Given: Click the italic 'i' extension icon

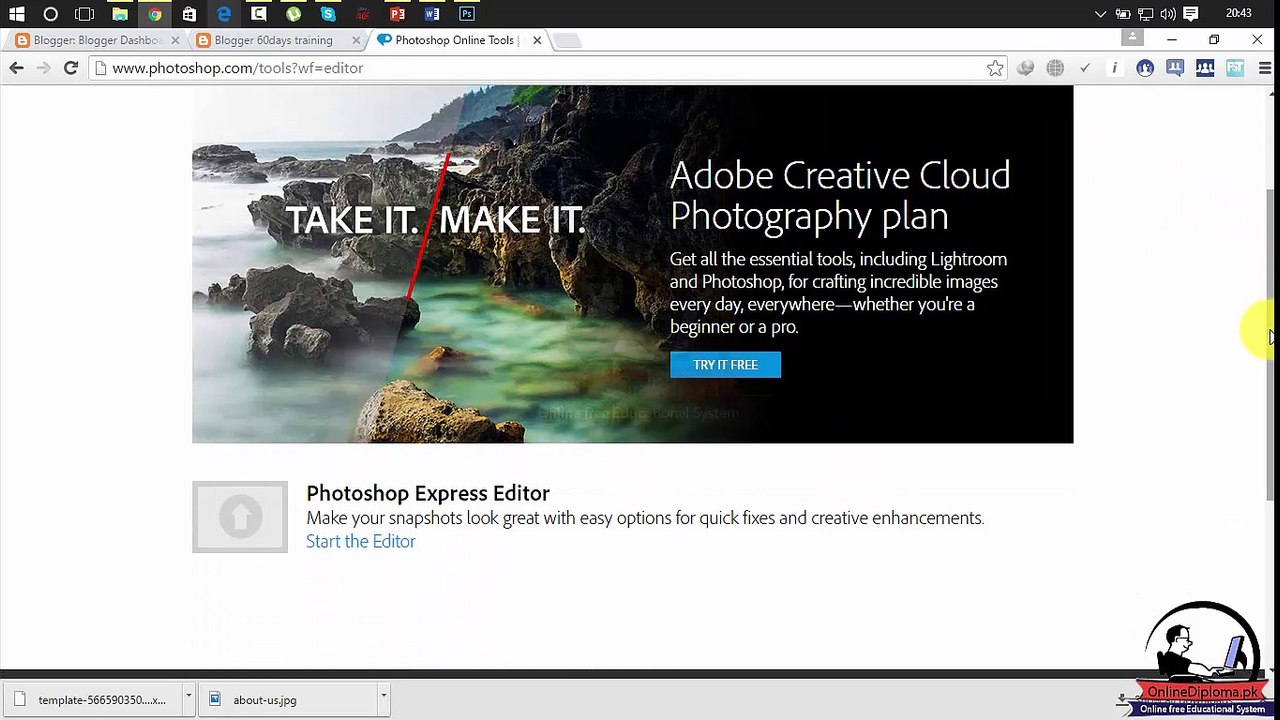Looking at the screenshot, I should click(1115, 68).
